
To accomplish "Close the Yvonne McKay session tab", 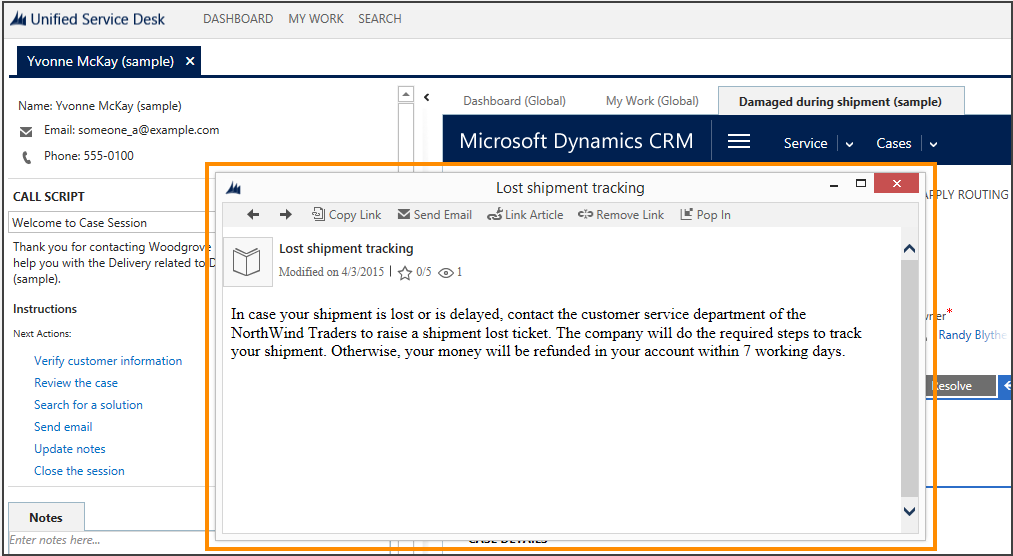I will click(x=190, y=61).
